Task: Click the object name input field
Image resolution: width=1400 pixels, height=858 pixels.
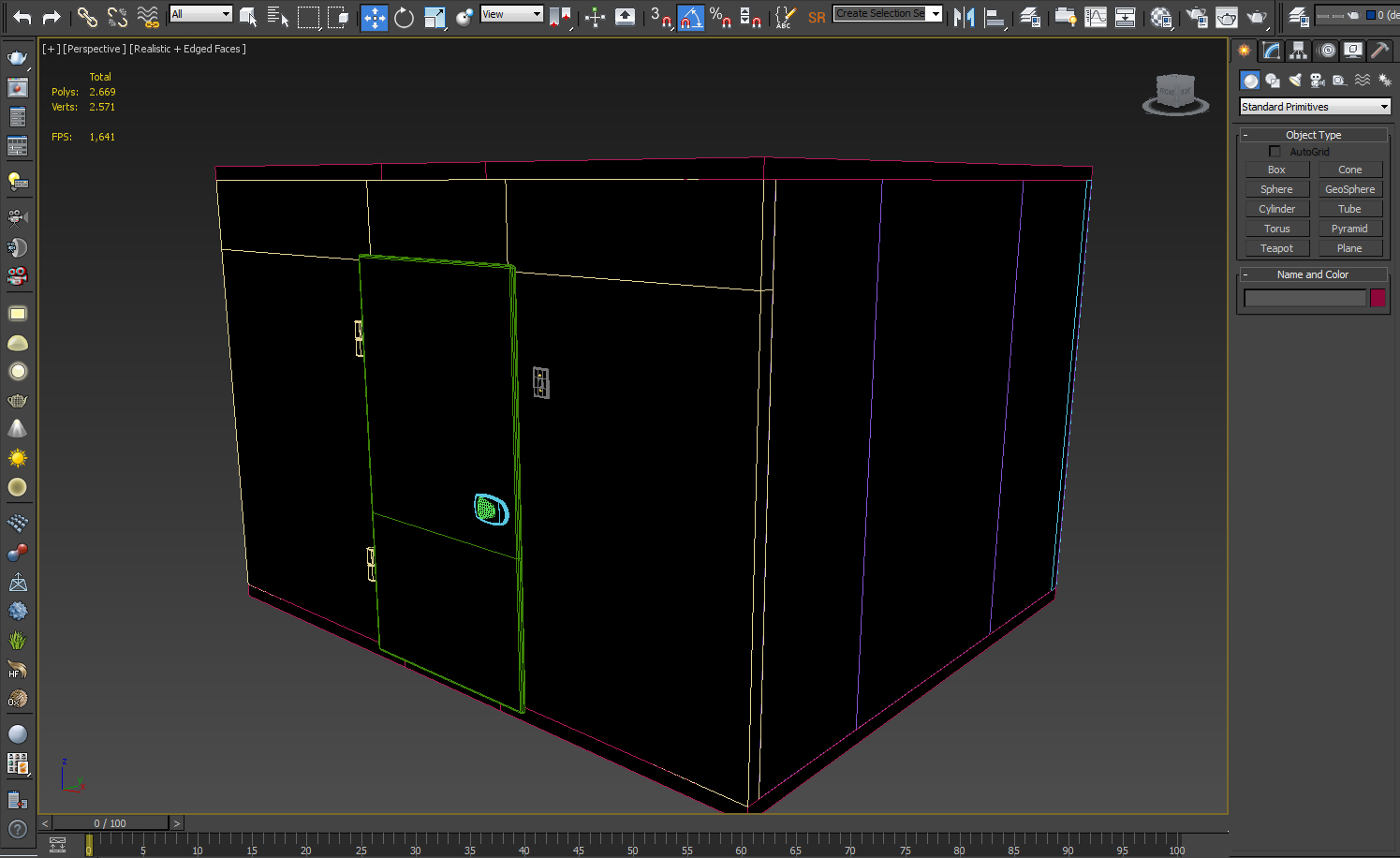Action: click(x=1304, y=297)
